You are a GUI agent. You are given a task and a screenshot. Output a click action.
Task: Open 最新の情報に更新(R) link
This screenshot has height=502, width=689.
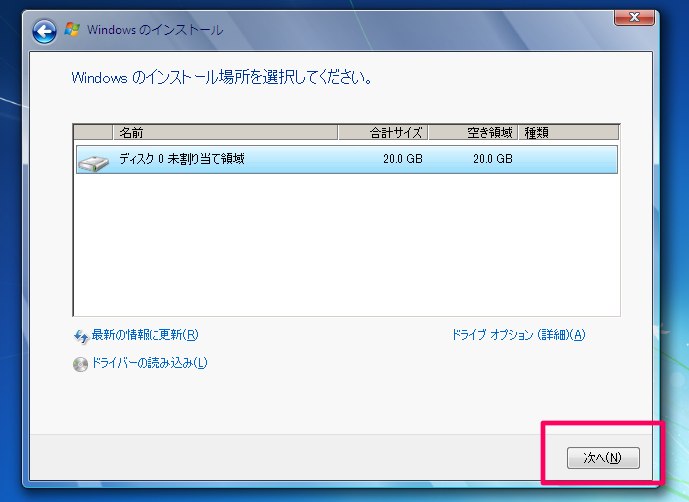pos(145,335)
